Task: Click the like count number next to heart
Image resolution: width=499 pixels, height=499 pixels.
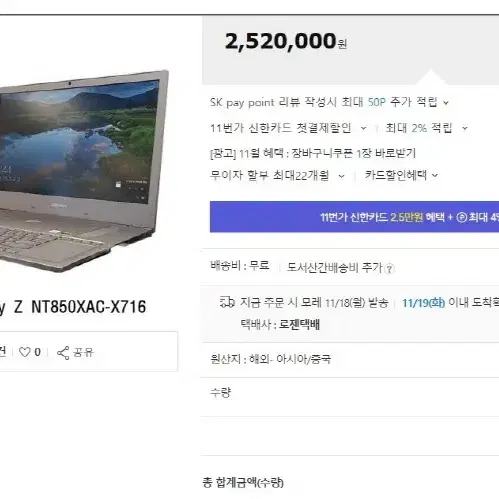Action: tap(38, 352)
